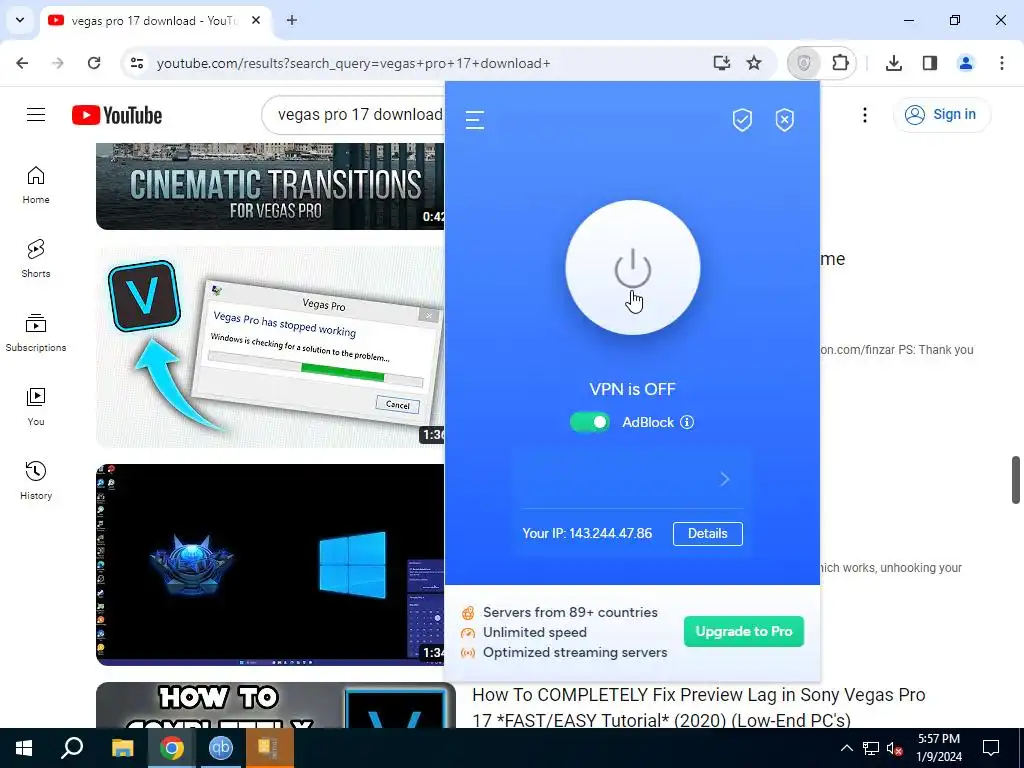Open the tab search dropdown arrow

[20, 20]
